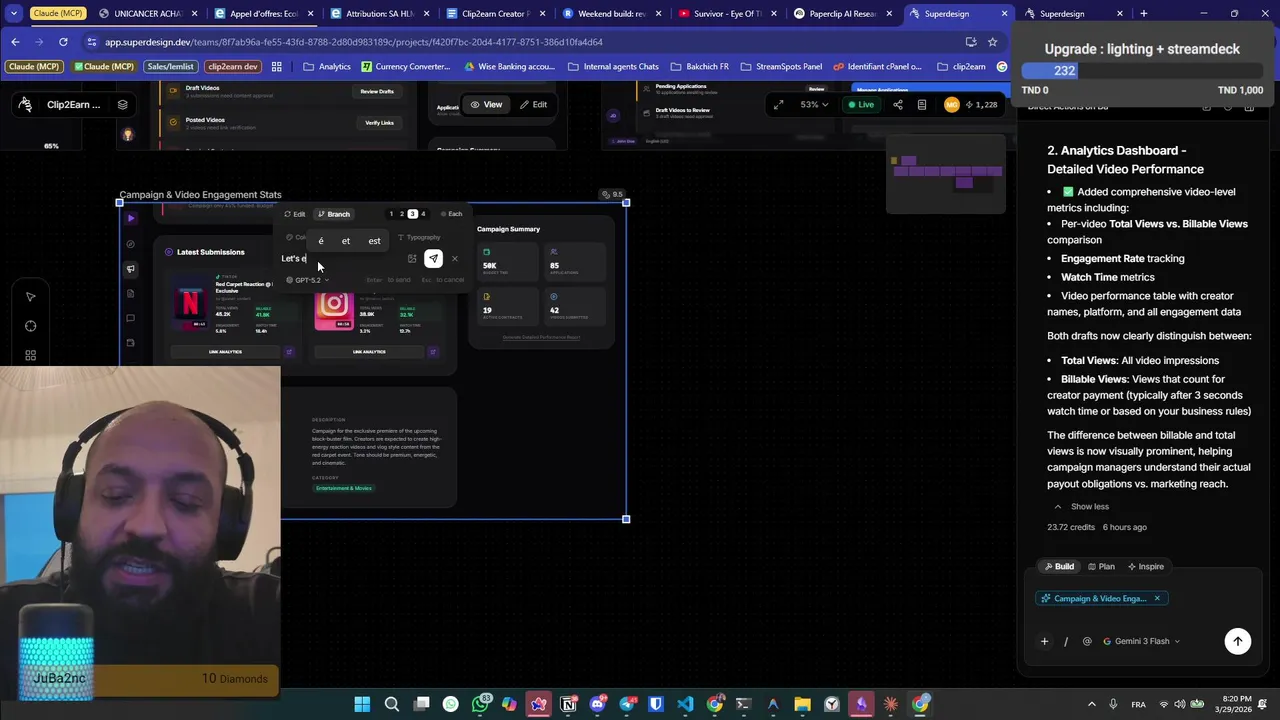Image resolution: width=1280 pixels, height=720 pixels.
Task: Open the Clip2Earn project logo menu
Action: click(x=25, y=104)
